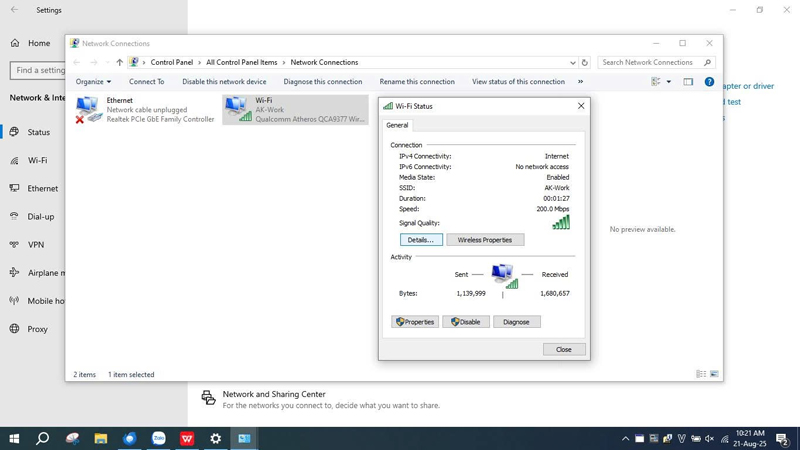Go back with the Settings back arrow
Viewport: 800px width, 450px height.
[x=14, y=10]
